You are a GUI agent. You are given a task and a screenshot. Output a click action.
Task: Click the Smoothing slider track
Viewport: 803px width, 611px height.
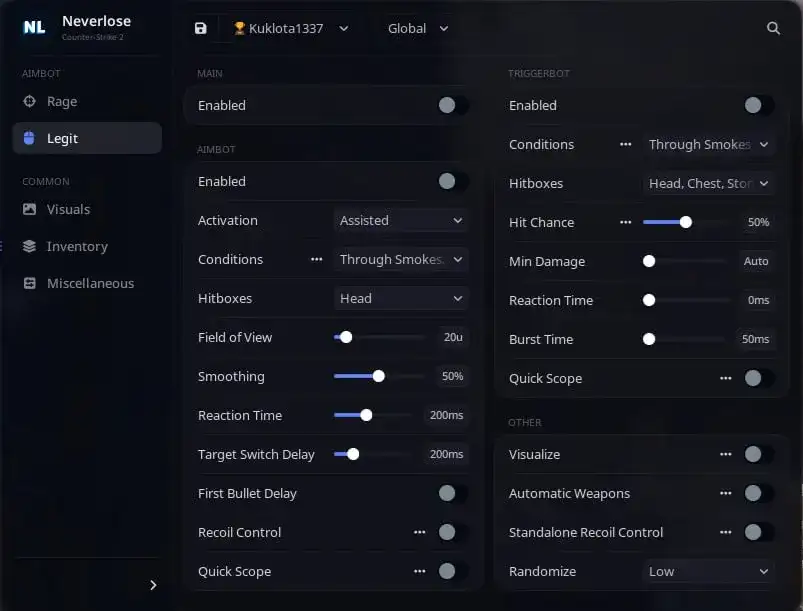pyautogui.click(x=372, y=376)
